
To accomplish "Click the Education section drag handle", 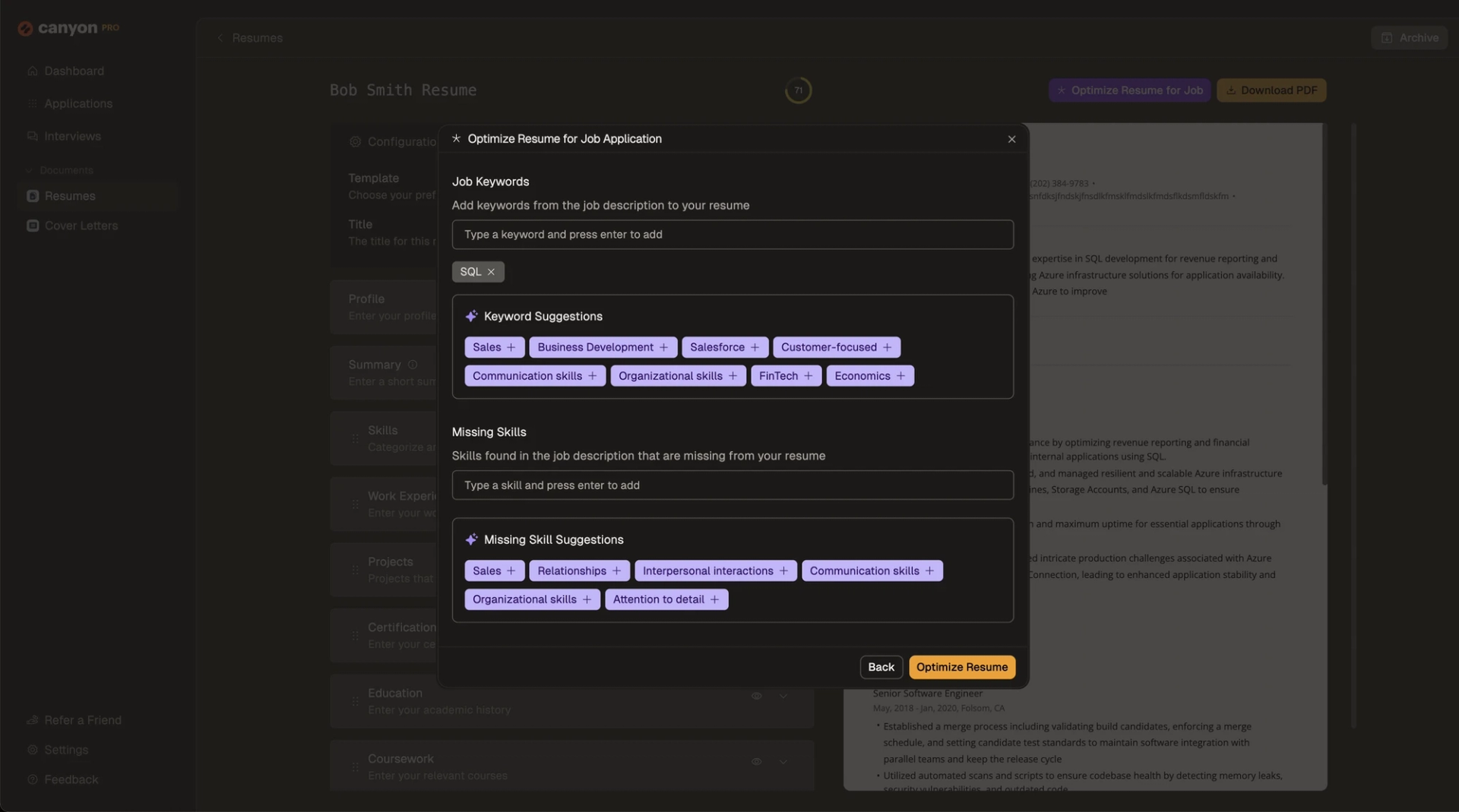I will pyautogui.click(x=355, y=701).
